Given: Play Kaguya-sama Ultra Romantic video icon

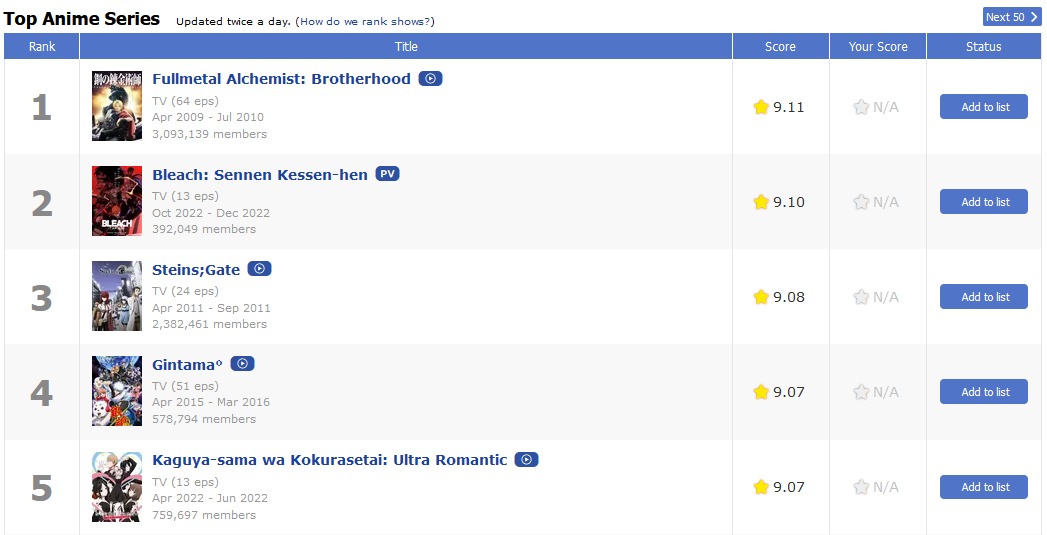Looking at the screenshot, I should point(526,460).
